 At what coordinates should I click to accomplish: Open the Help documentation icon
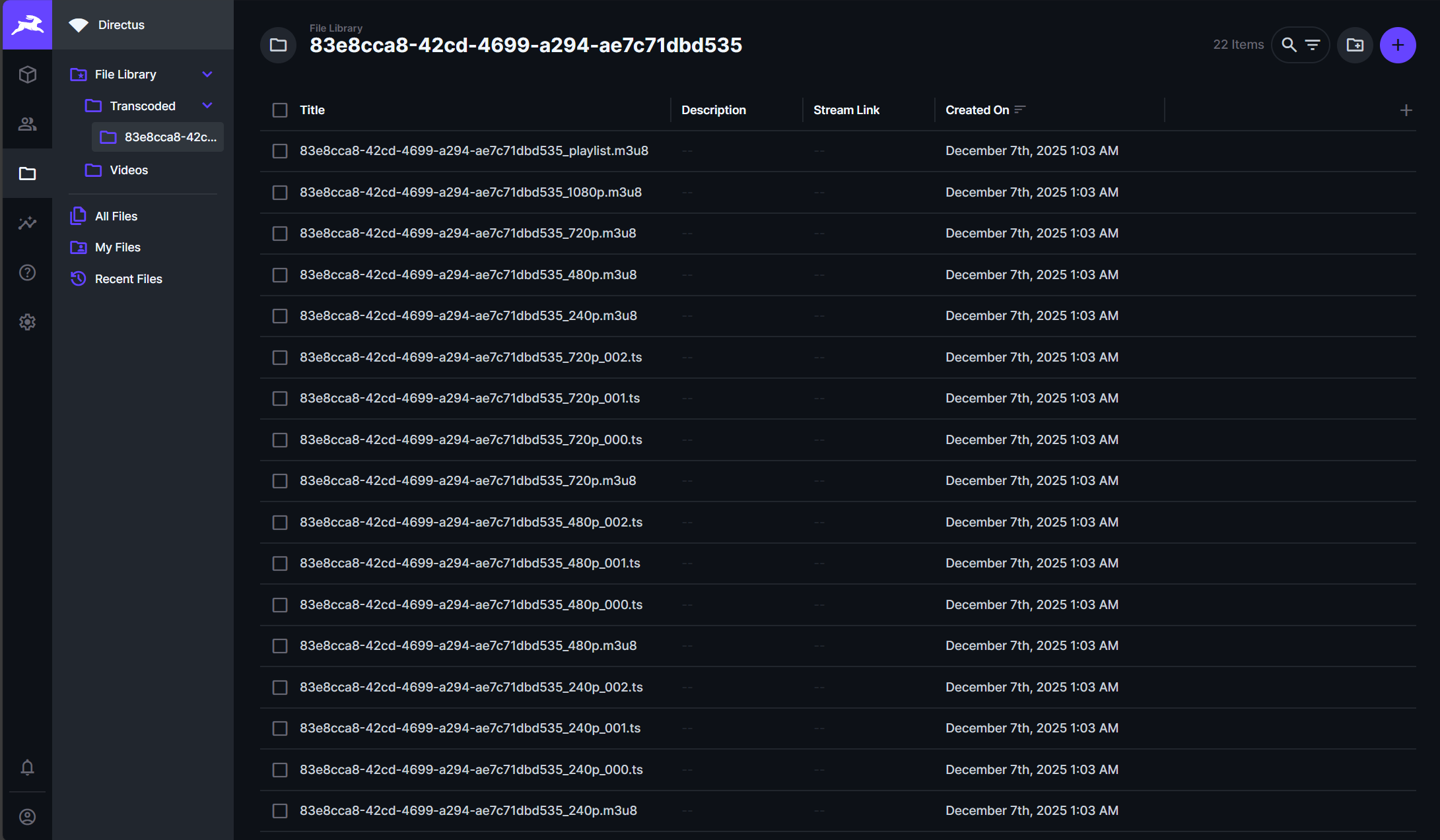(x=27, y=273)
